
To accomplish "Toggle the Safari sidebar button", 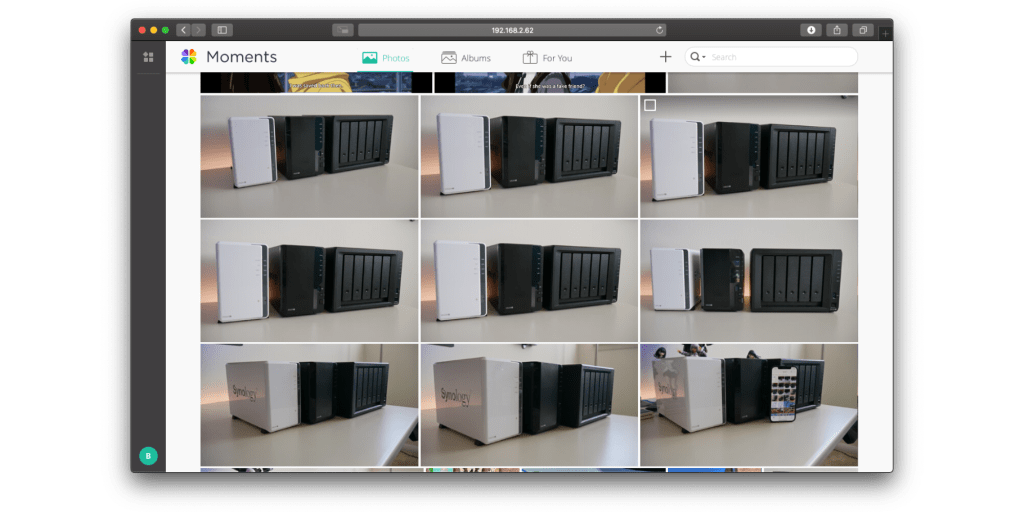I will click(x=222, y=30).
